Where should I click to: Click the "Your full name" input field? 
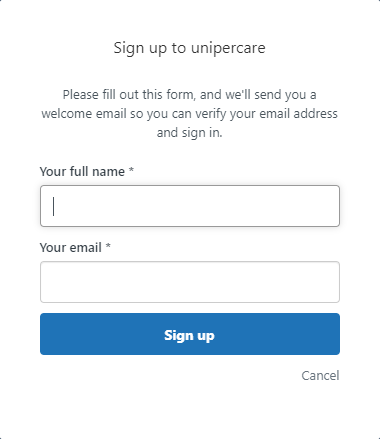[190, 206]
